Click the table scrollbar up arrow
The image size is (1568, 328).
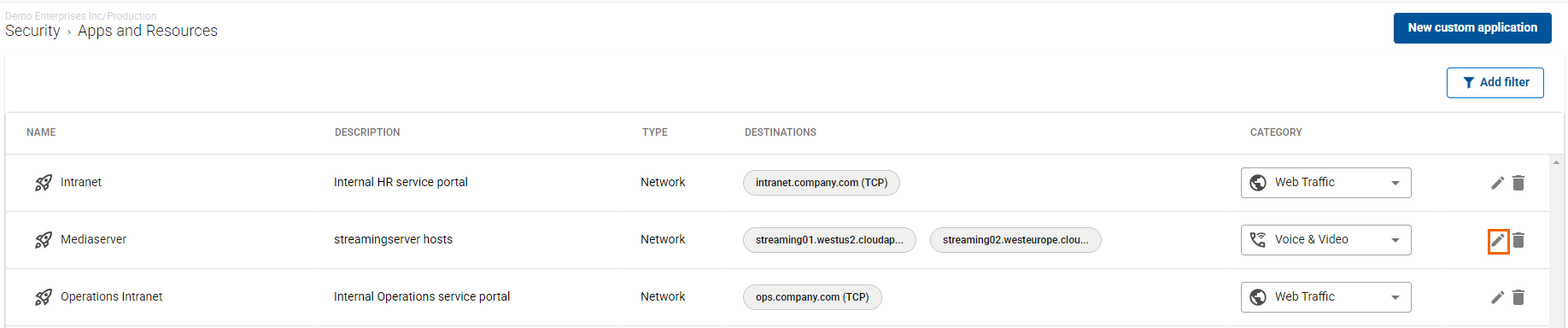tap(1556, 162)
